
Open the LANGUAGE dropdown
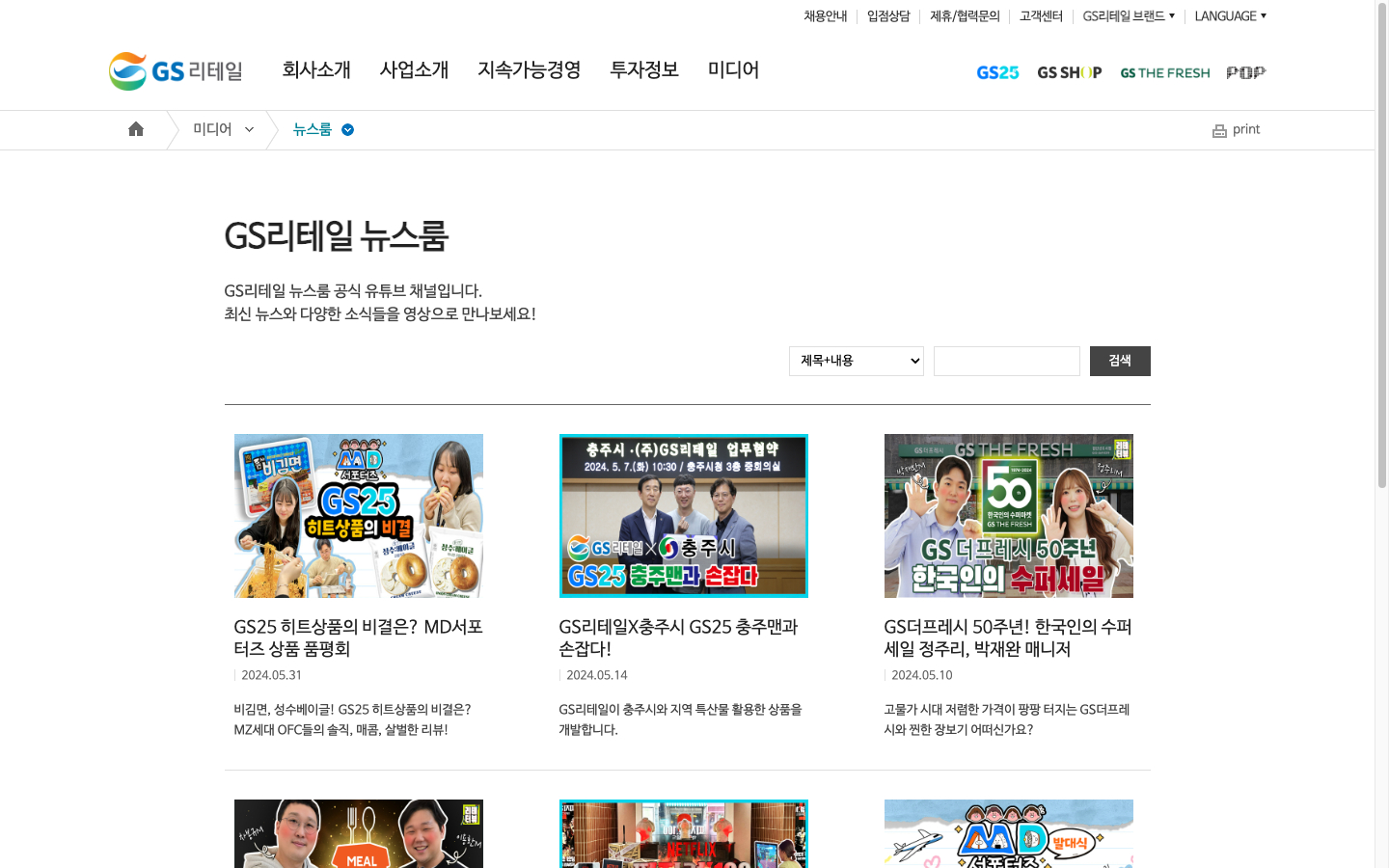click(1231, 15)
